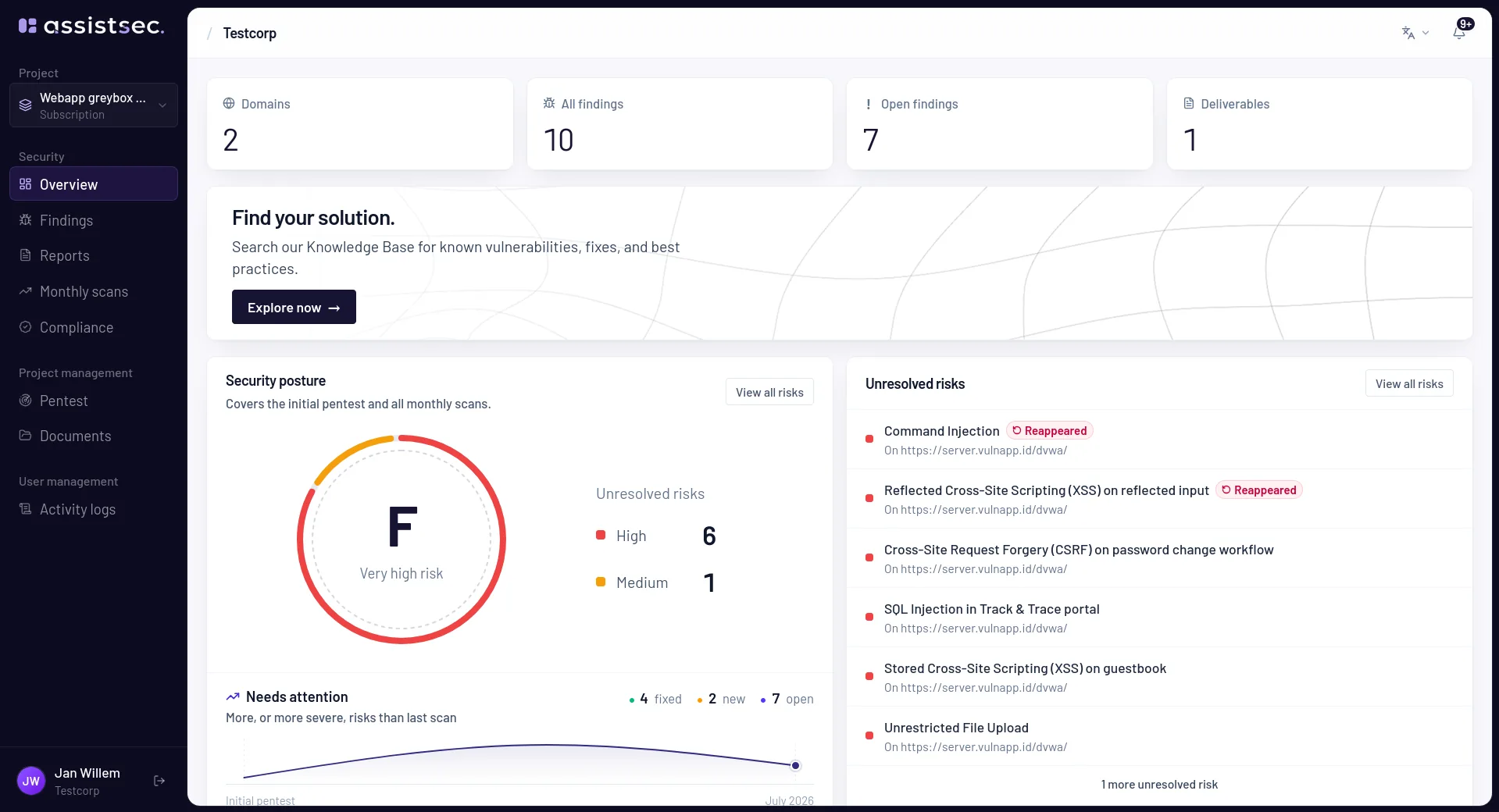
Task: Click the red dot beside Command Injection
Action: point(869,439)
